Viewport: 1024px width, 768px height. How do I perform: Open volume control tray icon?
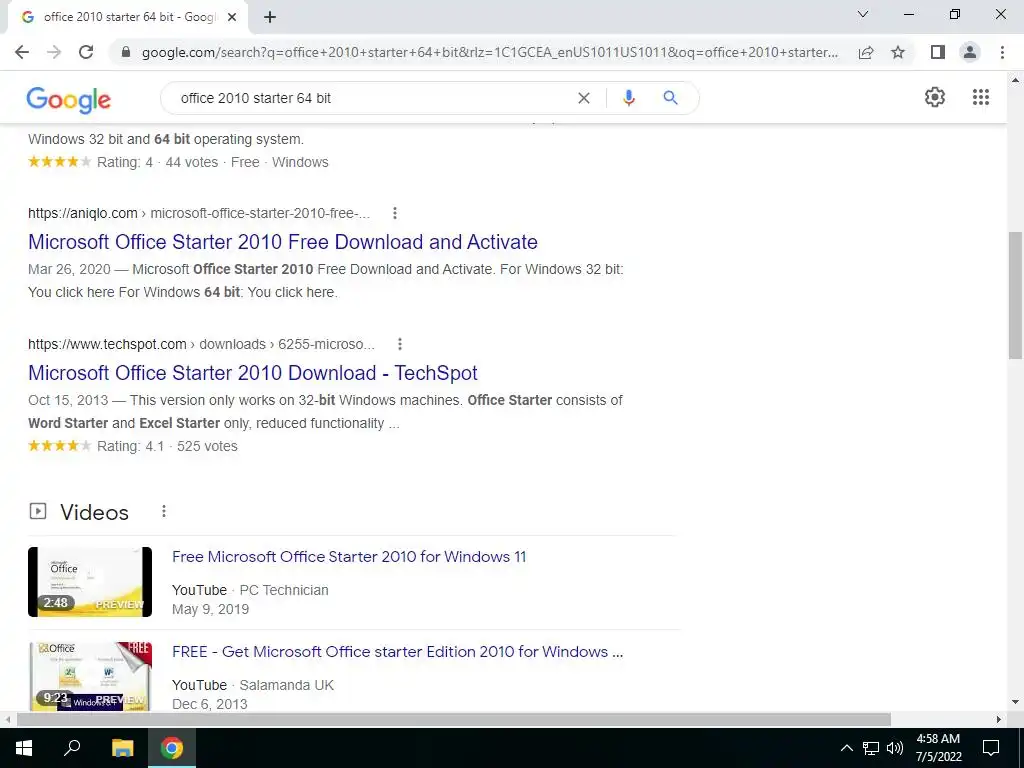coord(895,748)
